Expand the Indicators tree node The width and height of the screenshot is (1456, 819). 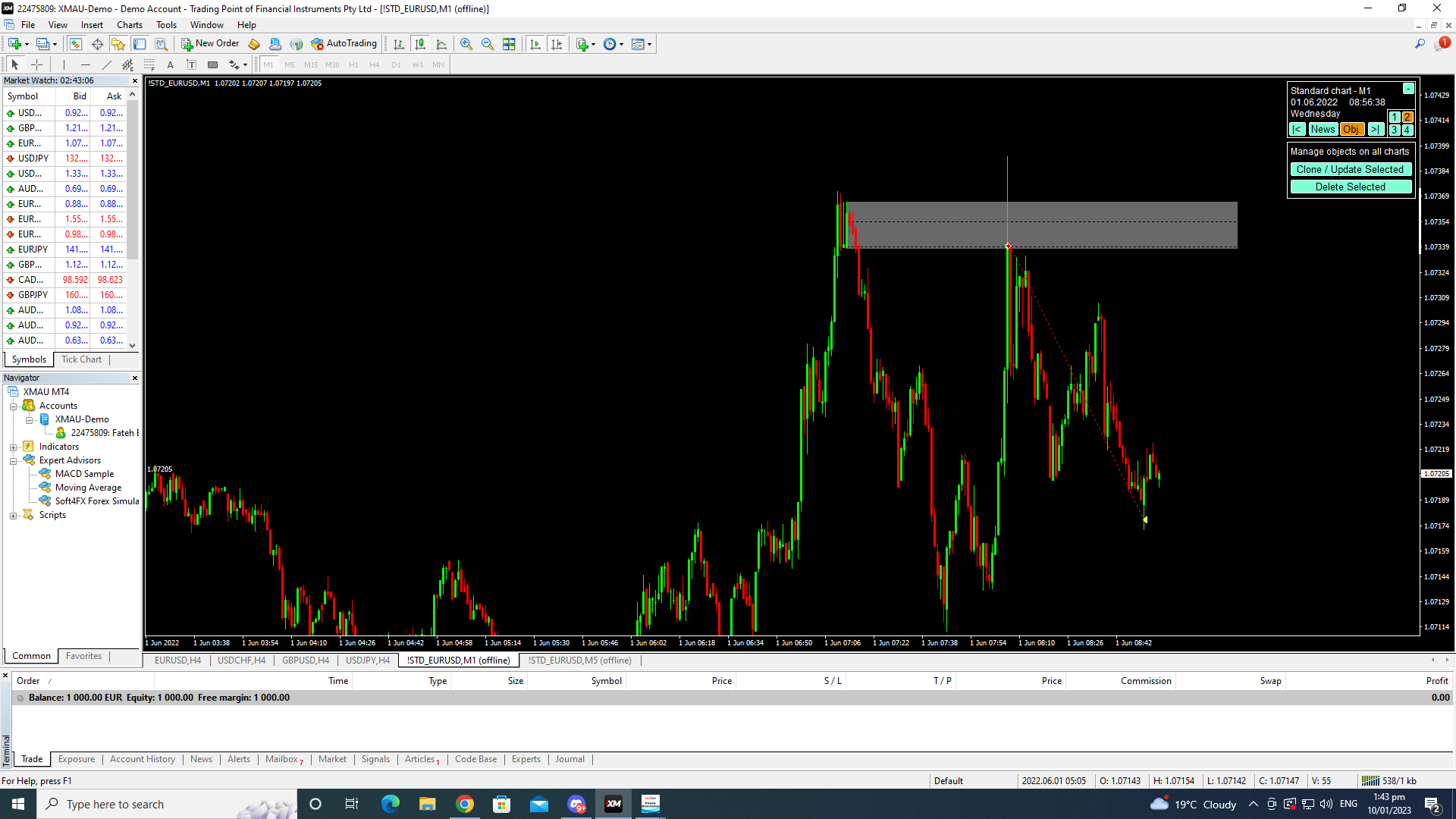point(13,447)
